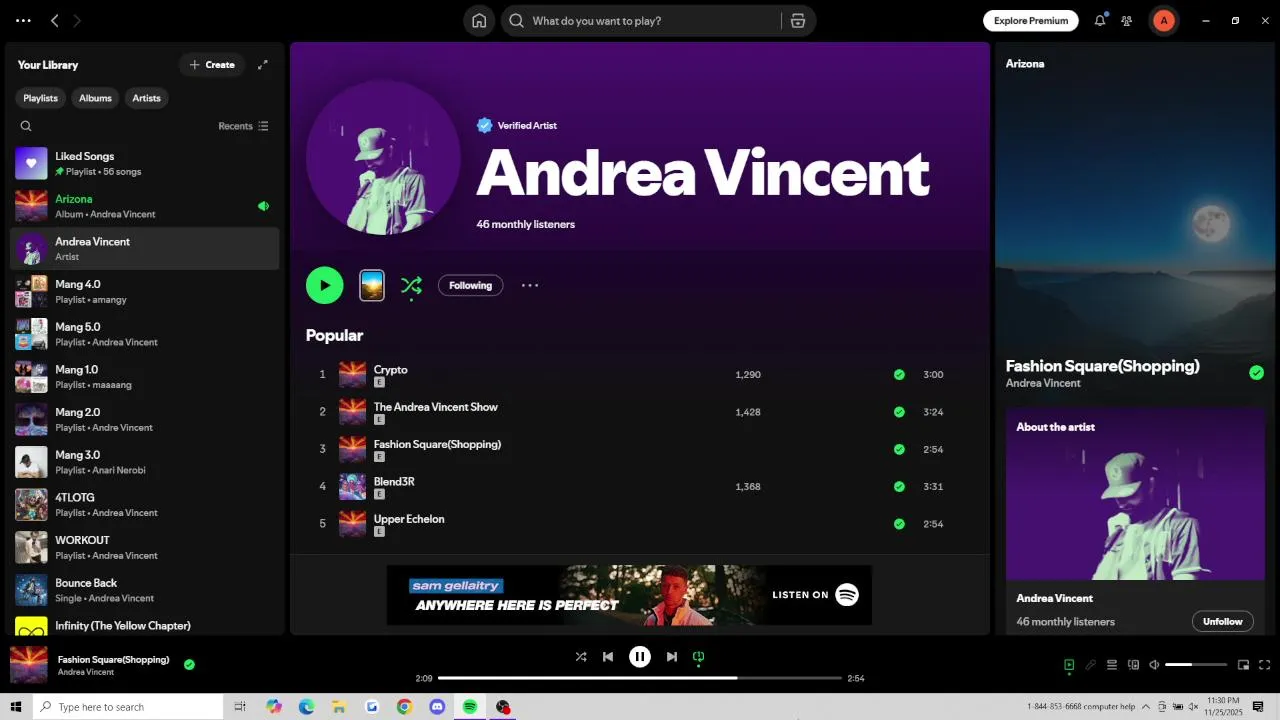Open Mang 4.0 playlist
1280x720 pixels.
(145, 291)
